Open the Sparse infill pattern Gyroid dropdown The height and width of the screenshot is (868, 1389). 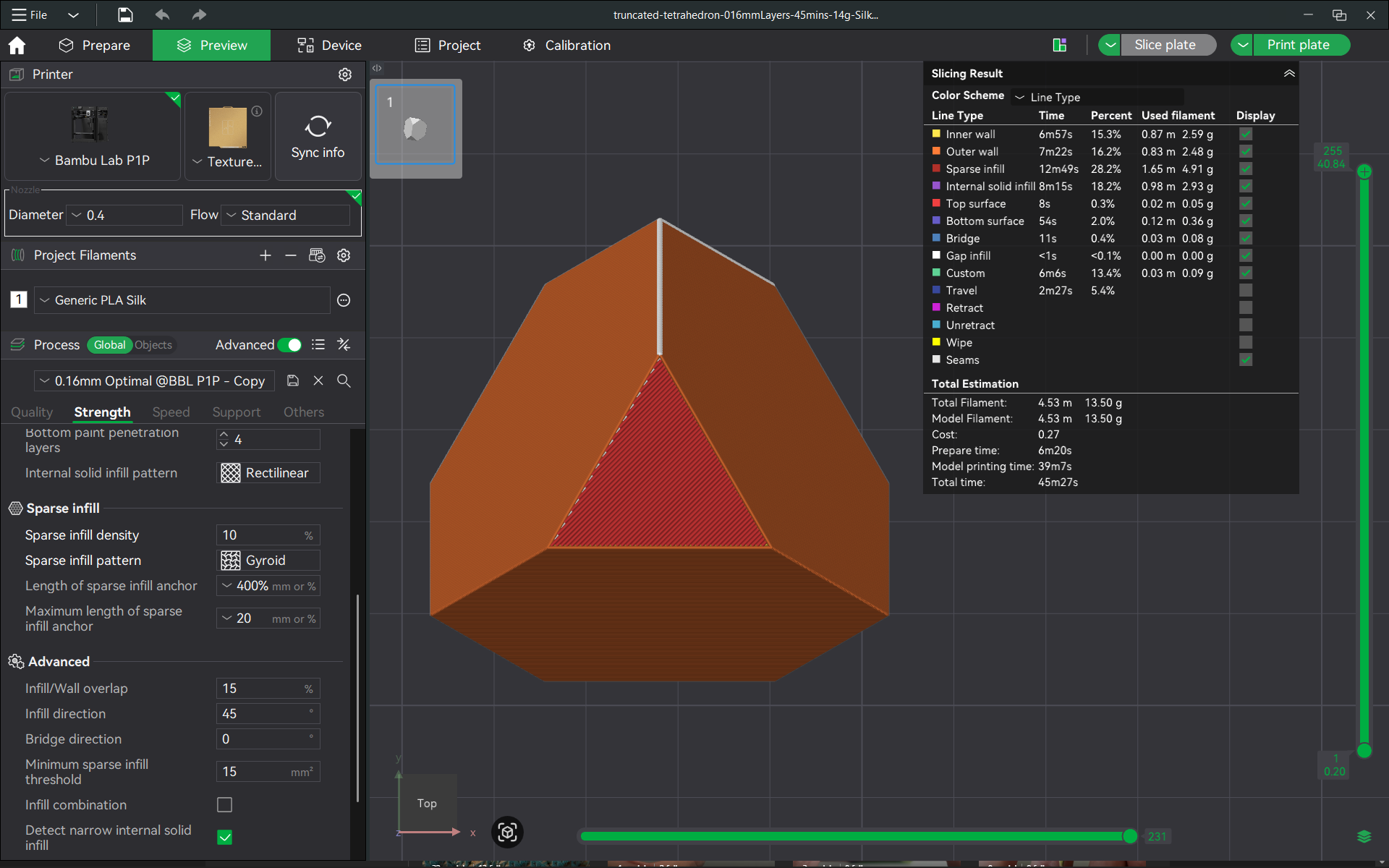[x=268, y=561]
